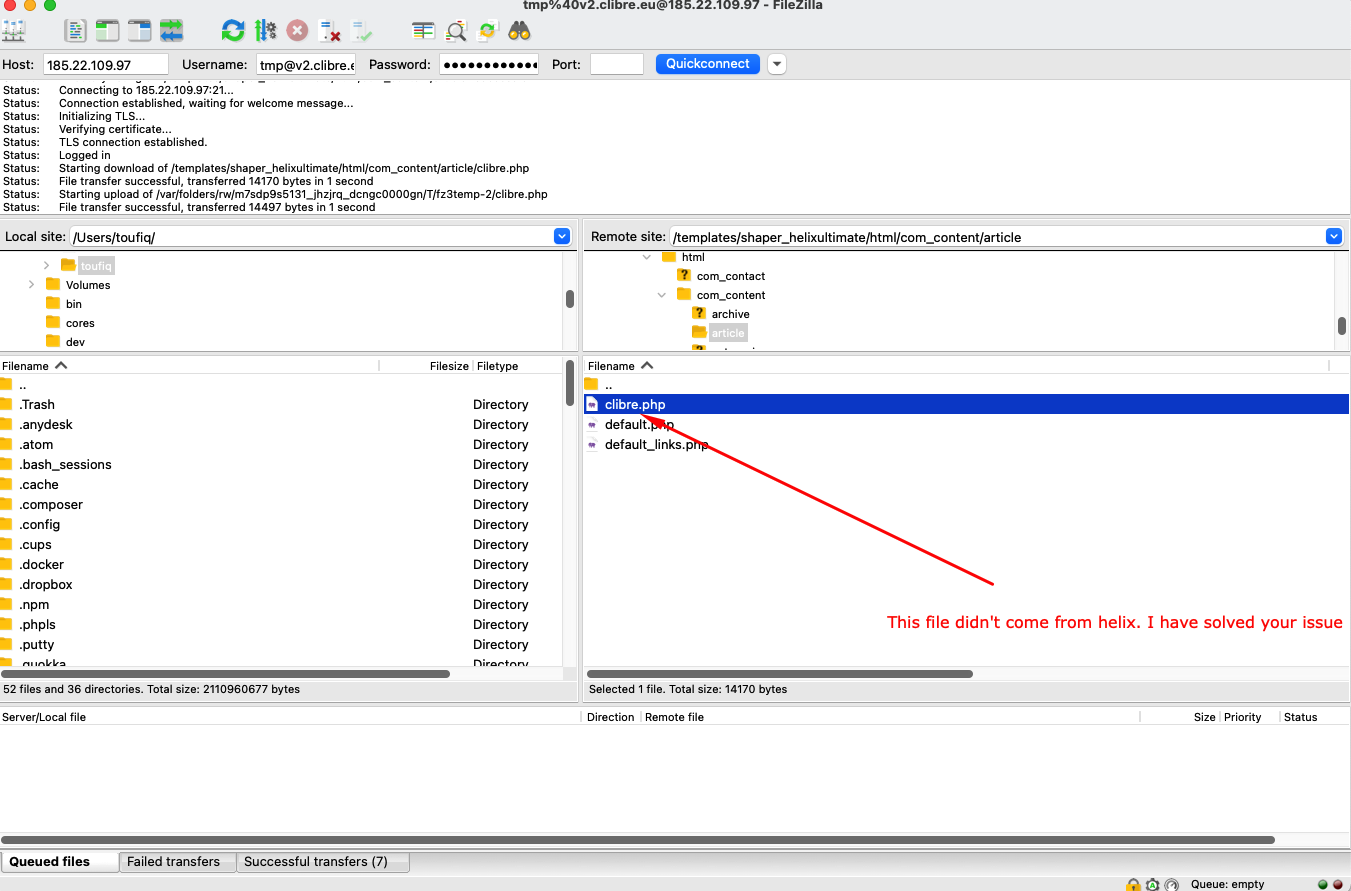Toggle synchronized browsing icon

pos(487,31)
